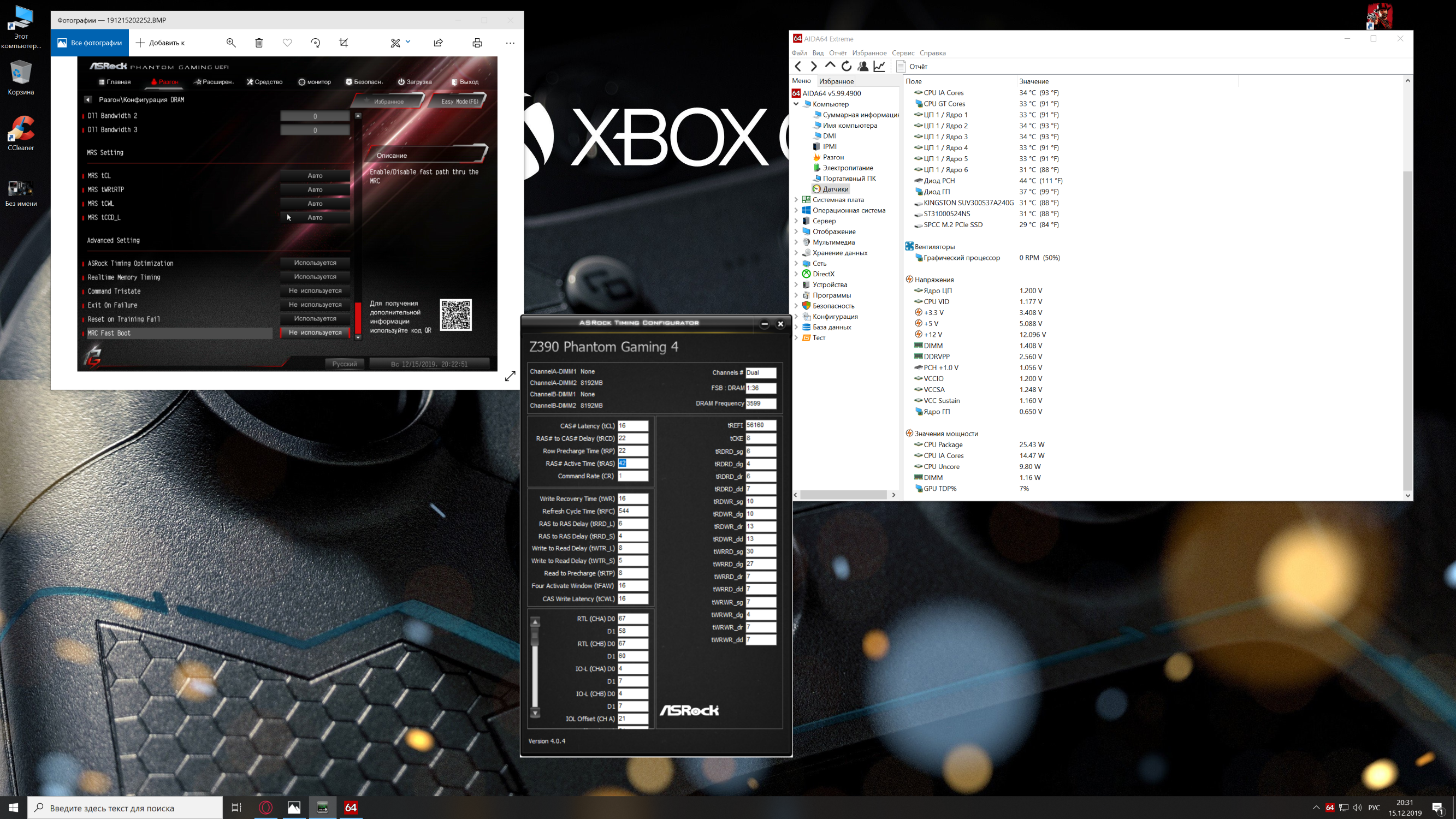Expand the Мультимедиа tree node
The width and height of the screenshot is (1456, 819).
[796, 242]
